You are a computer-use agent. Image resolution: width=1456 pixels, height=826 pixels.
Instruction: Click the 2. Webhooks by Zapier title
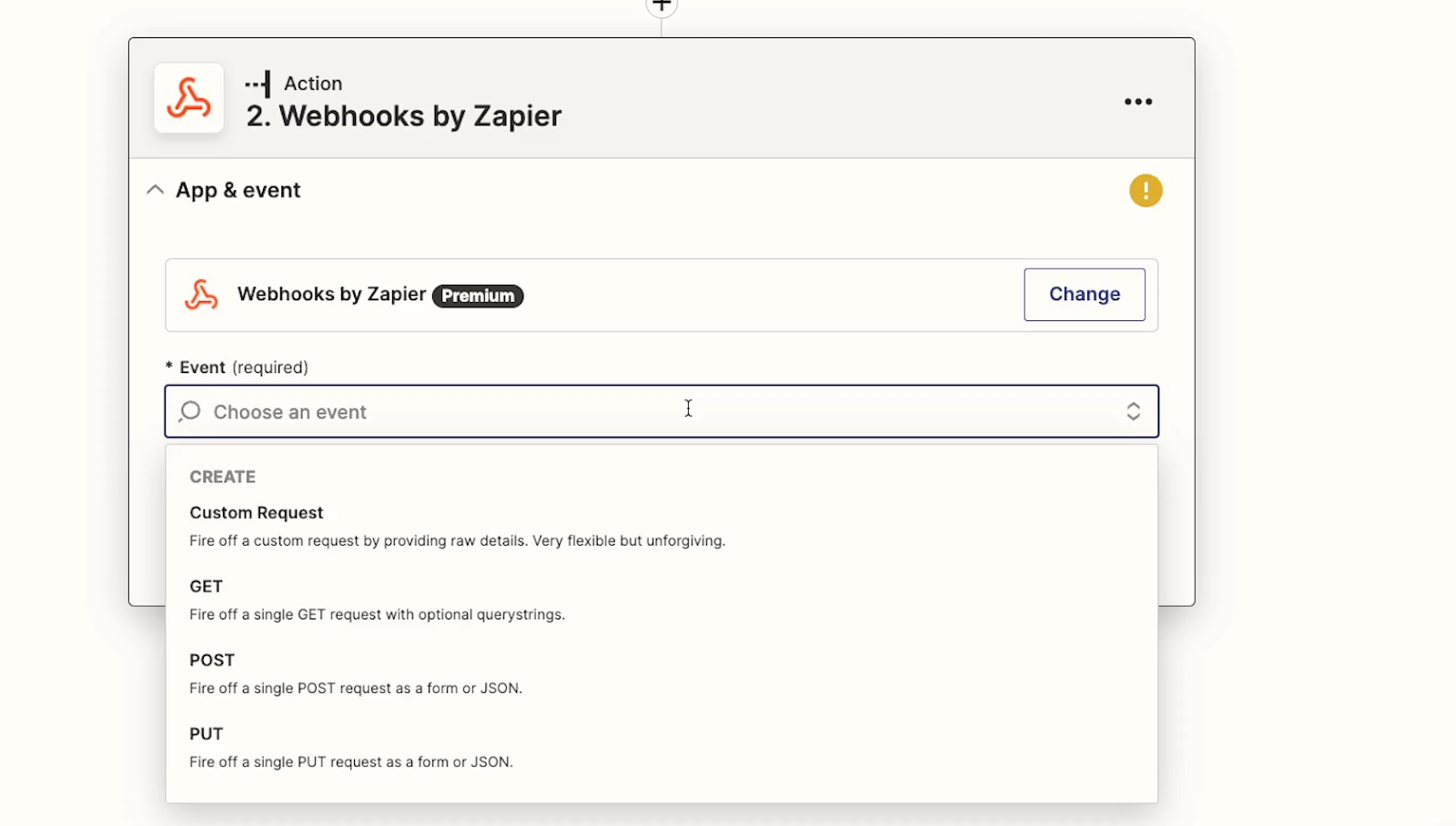(x=404, y=116)
